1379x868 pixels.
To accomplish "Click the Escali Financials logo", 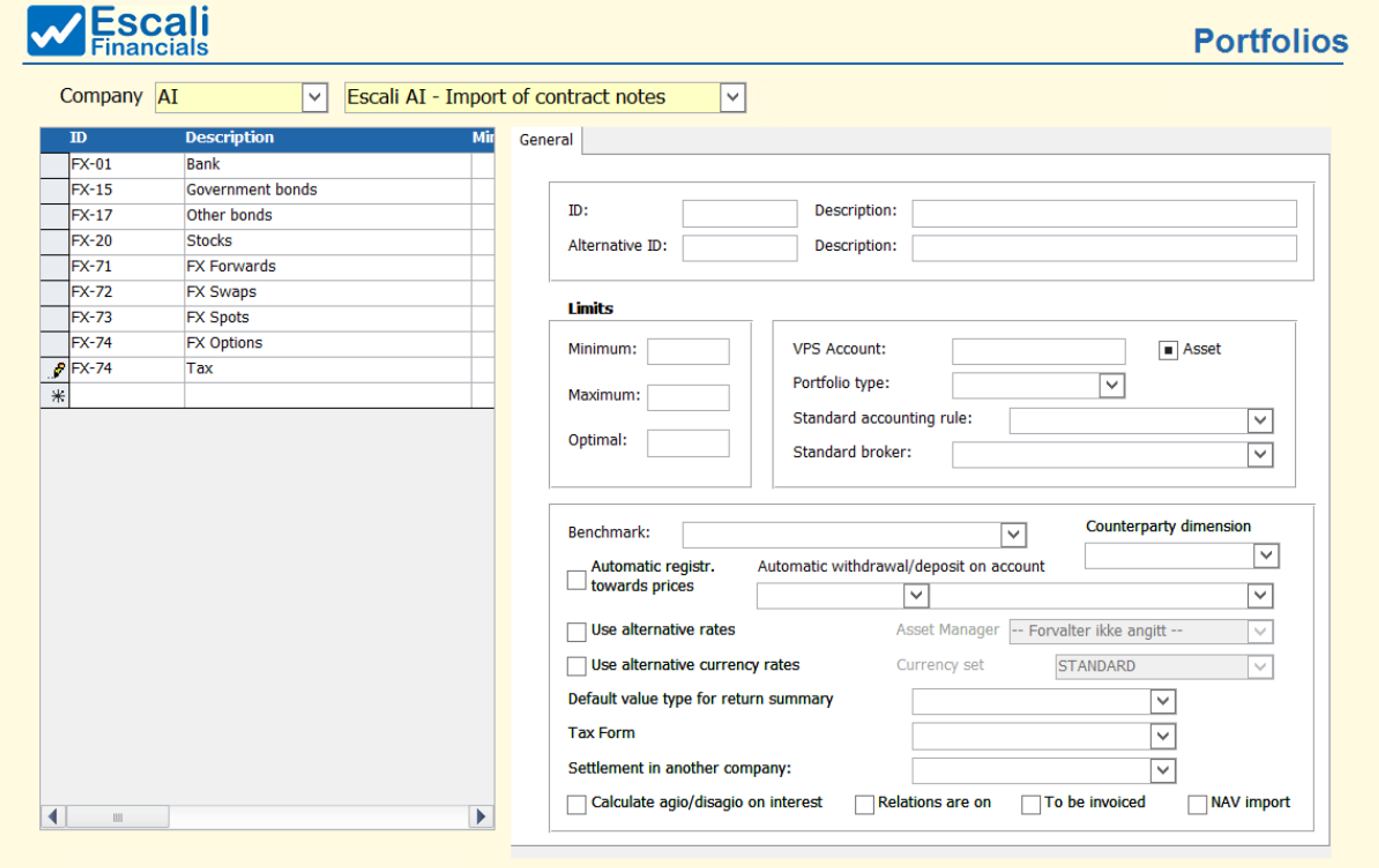I will [x=118, y=32].
